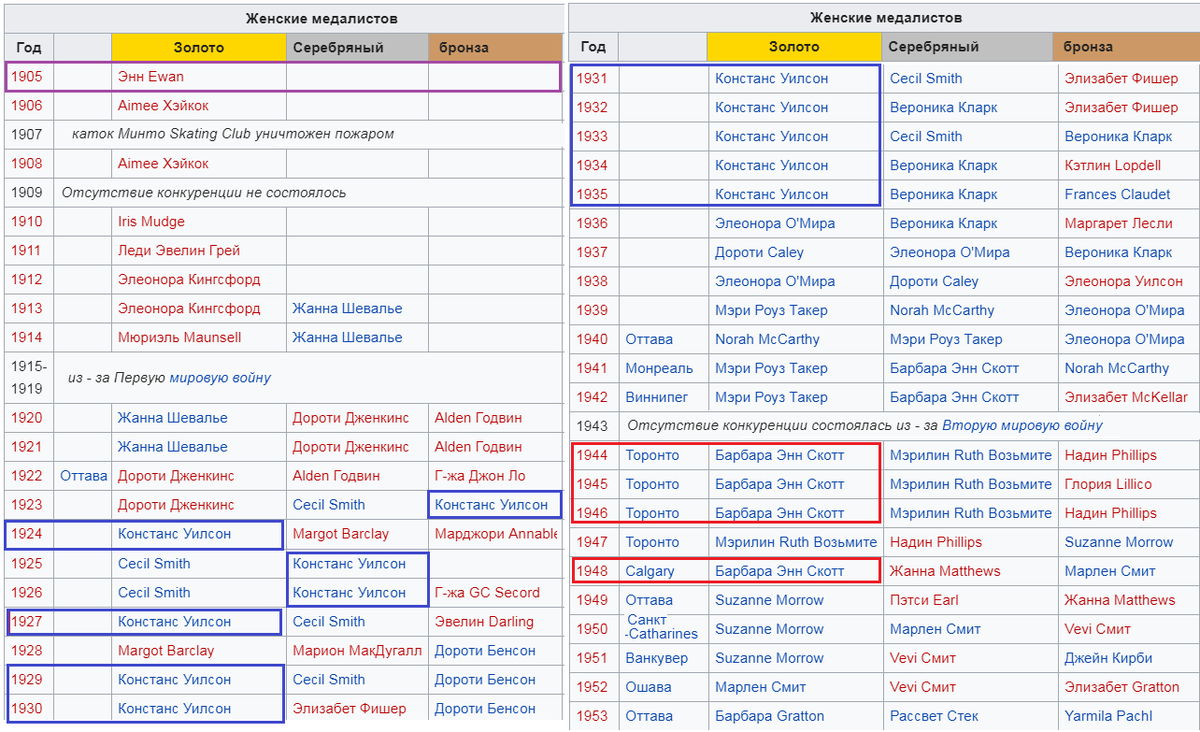Click Alden Годвин bronze in 1920 row
The image size is (1200, 732).
click(x=479, y=417)
